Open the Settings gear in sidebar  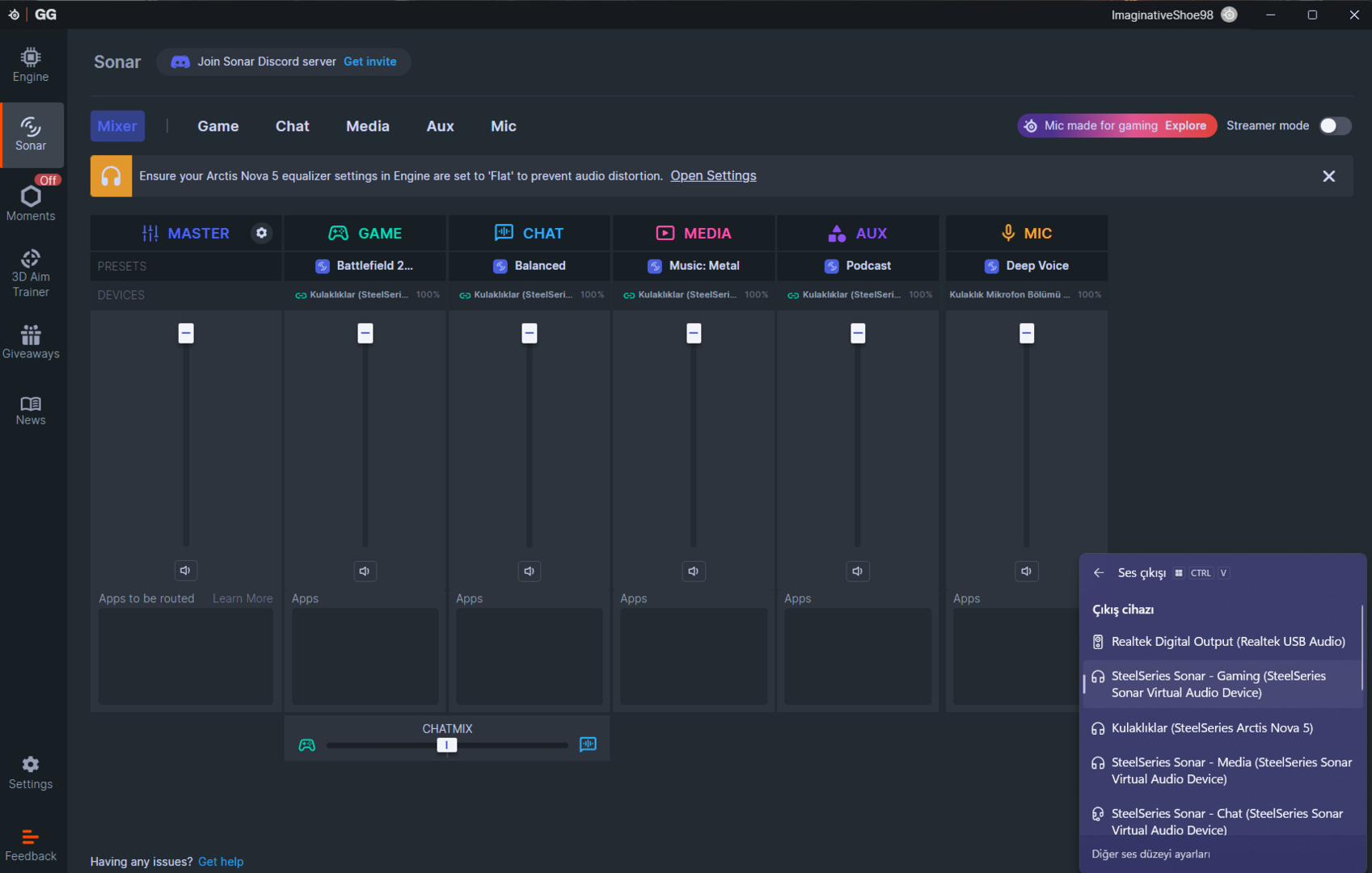point(31,773)
